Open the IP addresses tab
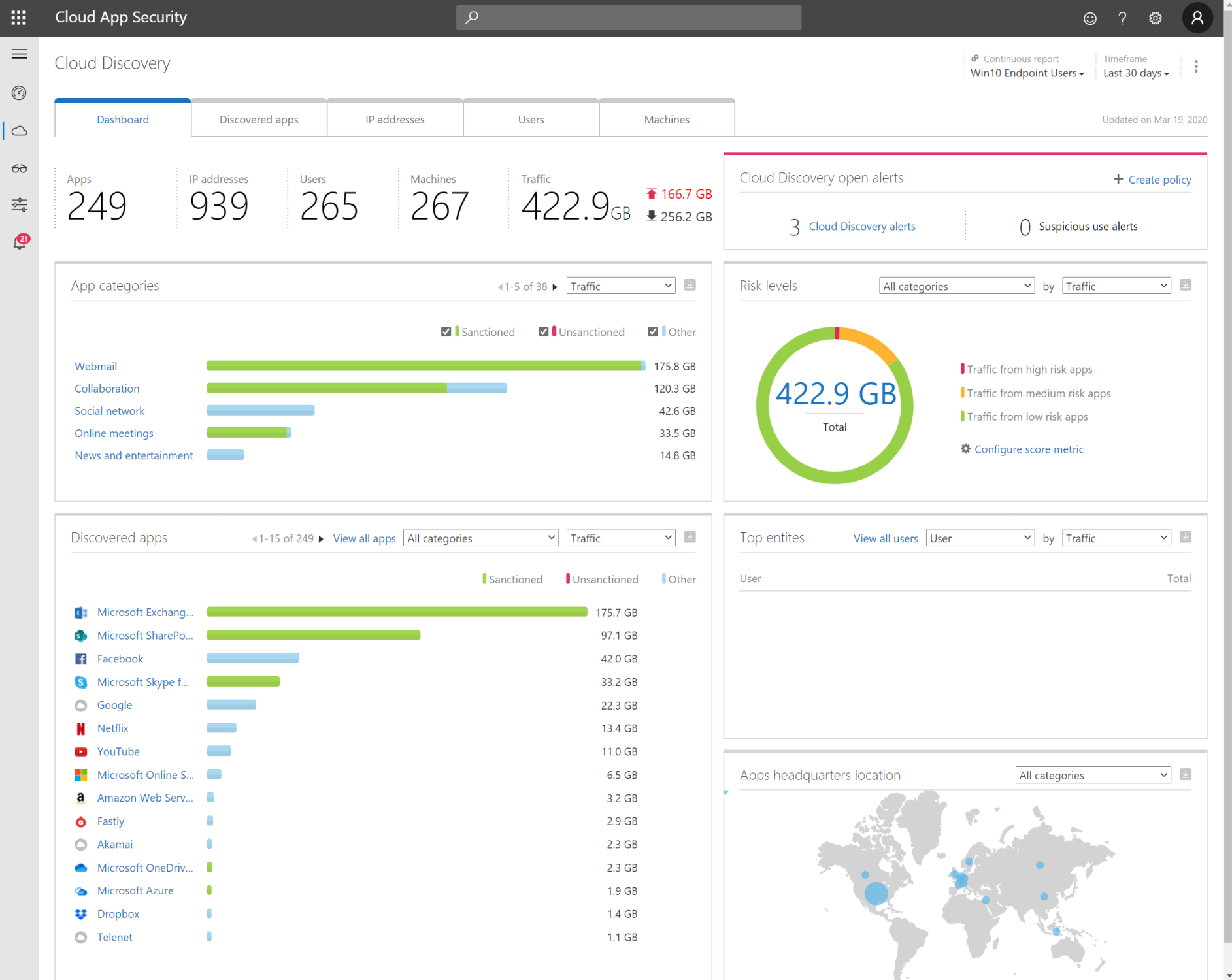 (395, 119)
